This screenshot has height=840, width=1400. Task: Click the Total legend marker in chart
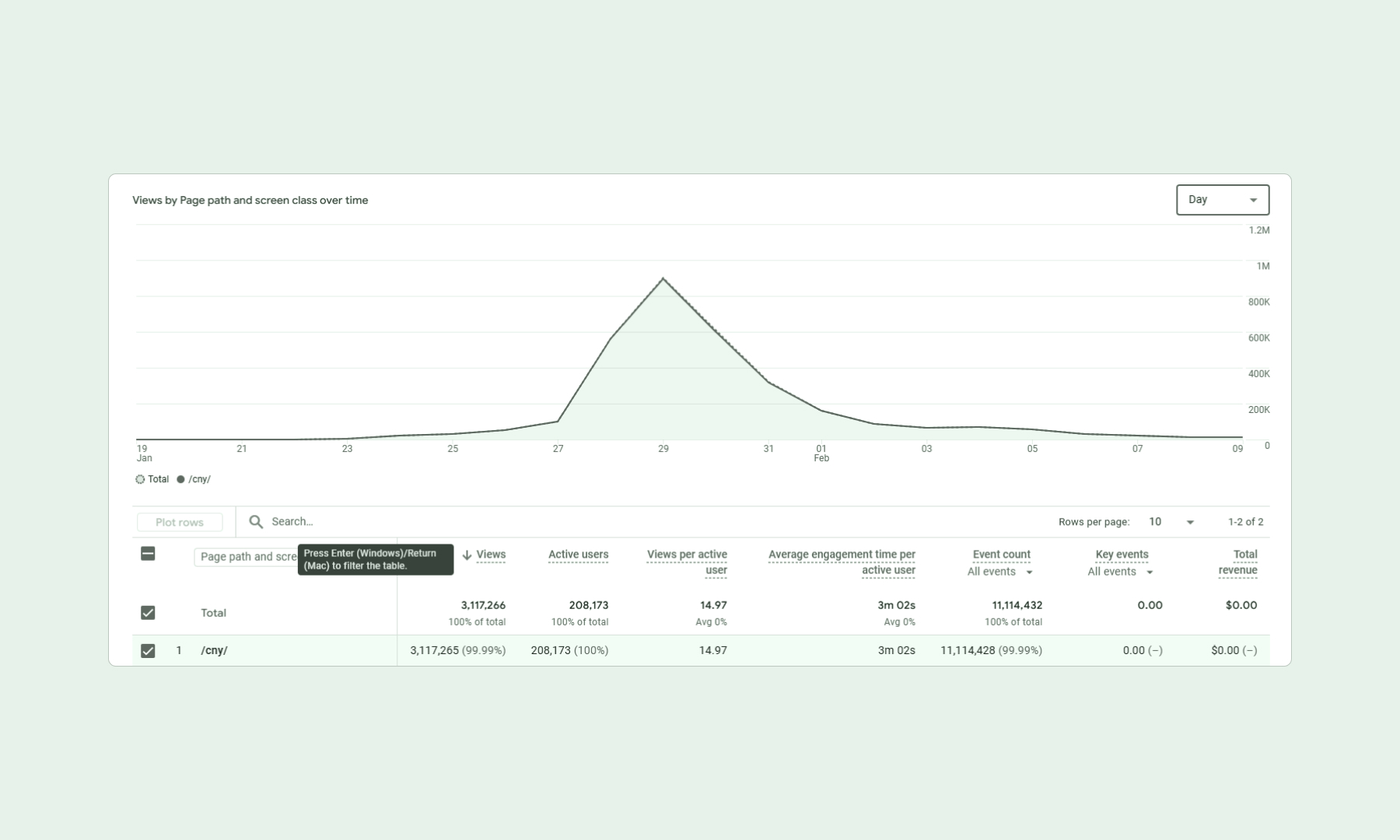pyautogui.click(x=140, y=479)
